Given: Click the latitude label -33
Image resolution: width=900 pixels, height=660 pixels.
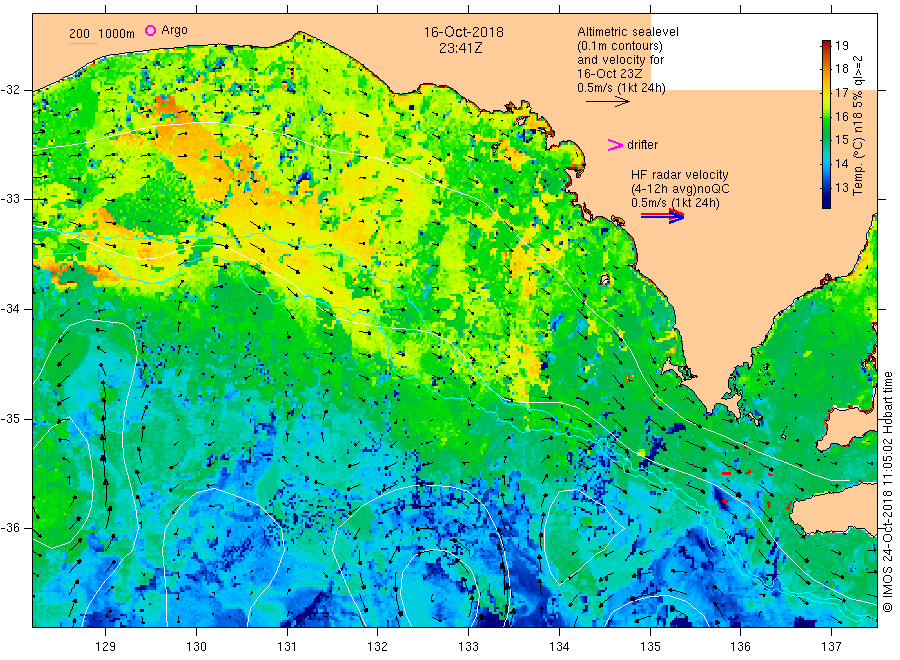Looking at the screenshot, I should click(10, 199).
